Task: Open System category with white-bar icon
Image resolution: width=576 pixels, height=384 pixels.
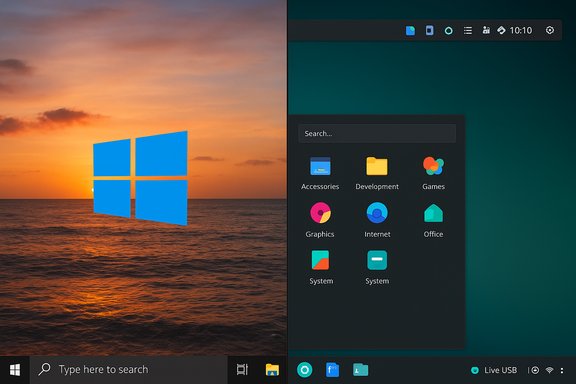Action: tap(377, 267)
